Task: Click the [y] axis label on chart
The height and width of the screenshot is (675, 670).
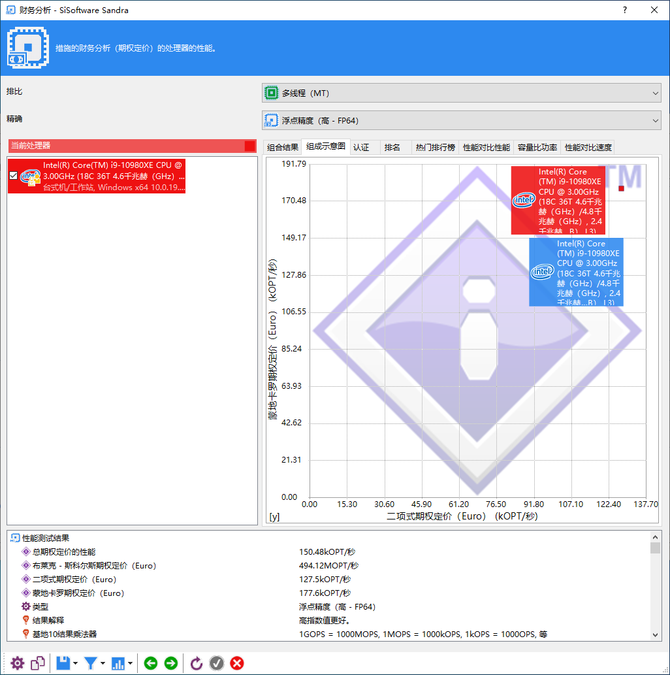Action: click(274, 517)
